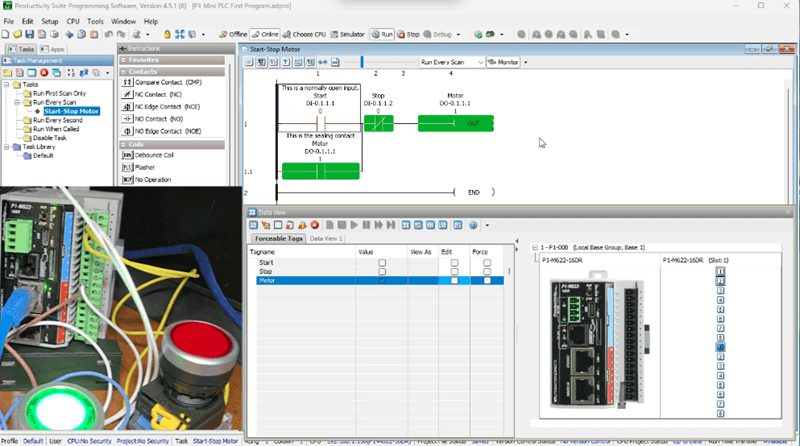
Task: Click the green Motor sealing contact on rung 1.1
Action: [x=320, y=171]
